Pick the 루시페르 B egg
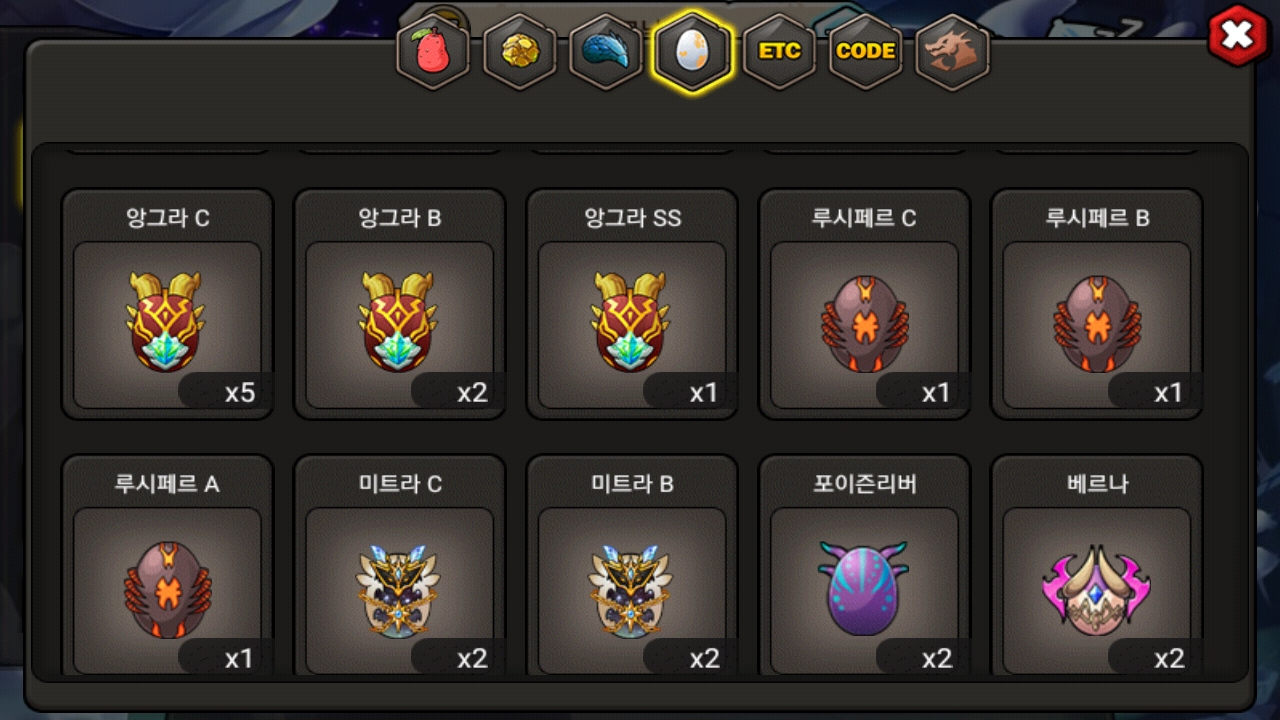This screenshot has width=1280, height=720. 1096,304
